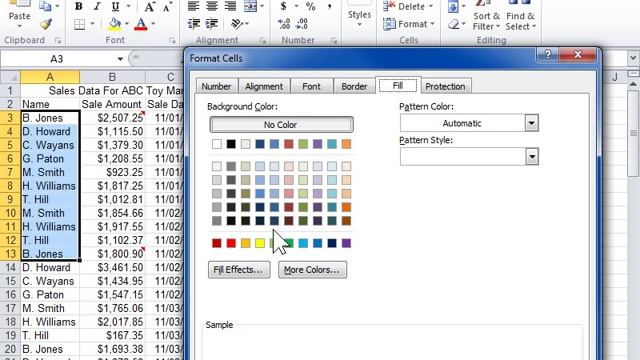Screen dimensions: 640x360
Task: Click Decrease Decimal icon
Action: pyautogui.click(x=302, y=24)
